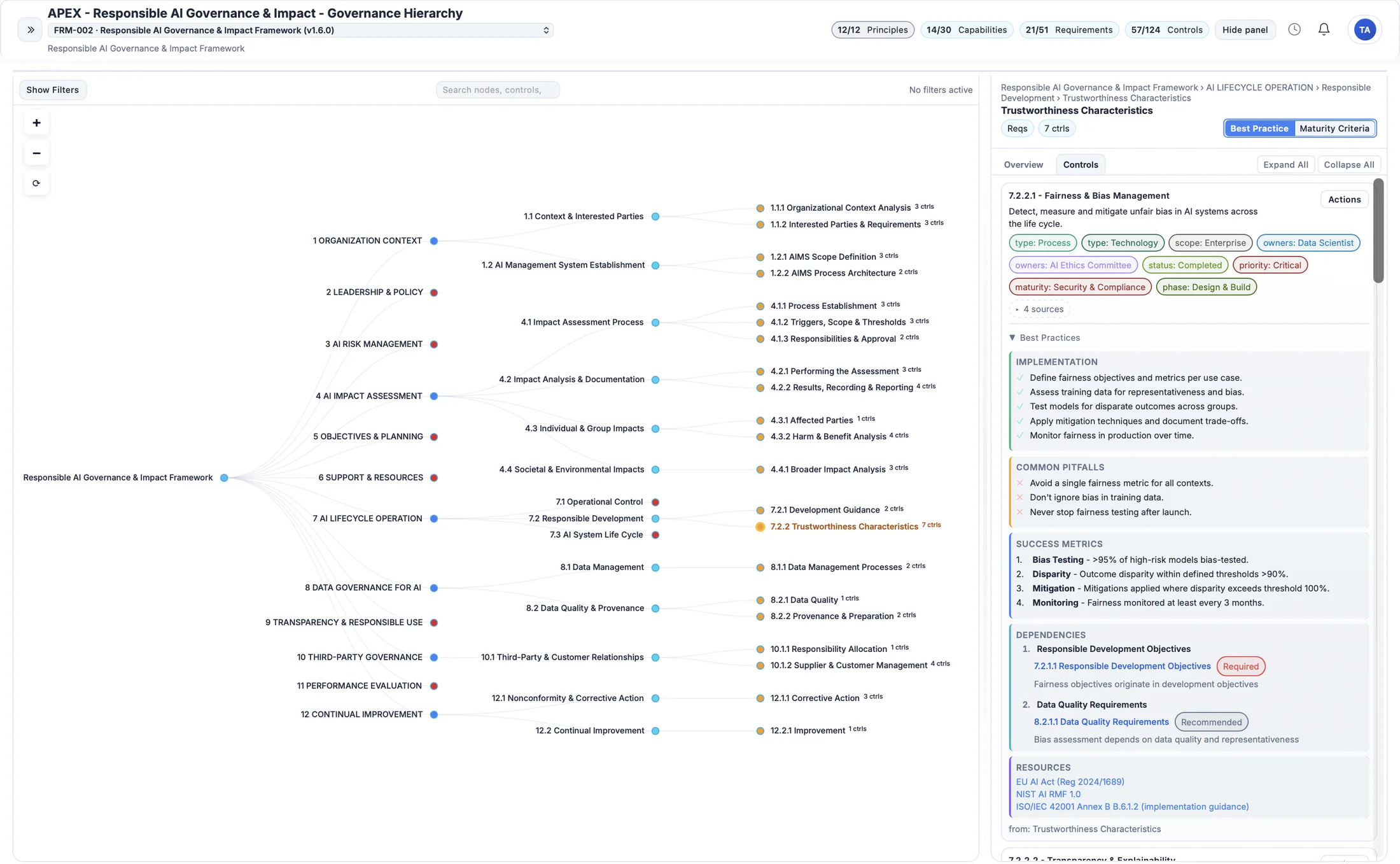The width and height of the screenshot is (1400, 864).
Task: Zoom out the graph with minus button
Action: click(x=36, y=153)
